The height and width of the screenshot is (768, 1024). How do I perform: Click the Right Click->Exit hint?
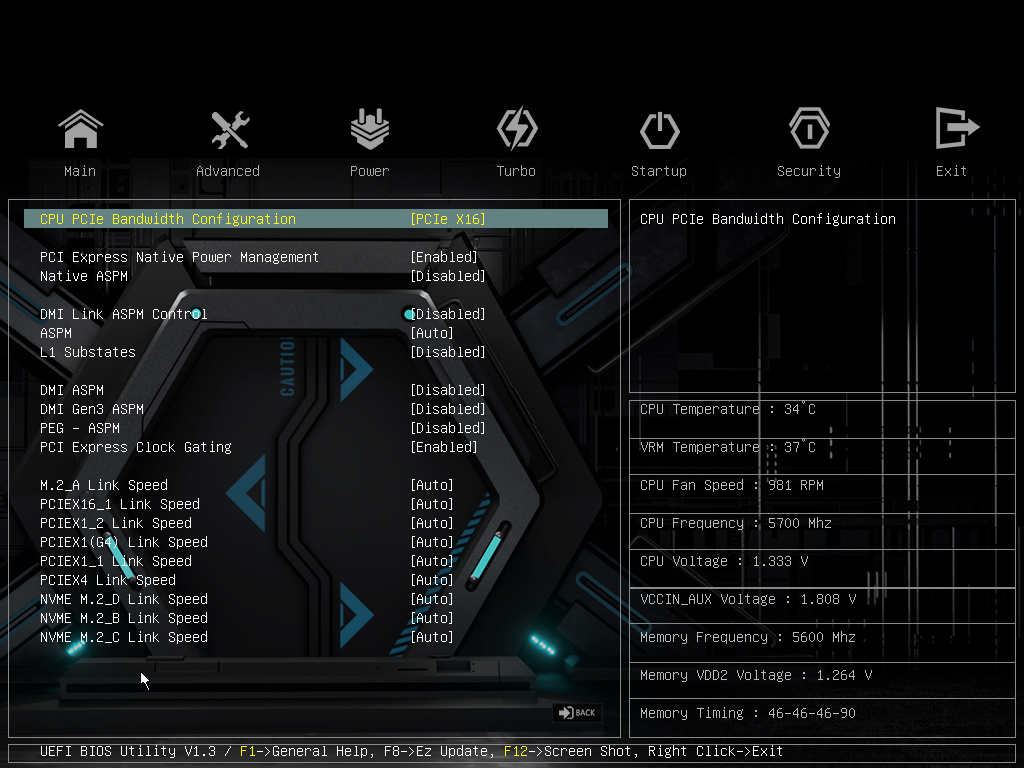[x=715, y=751]
